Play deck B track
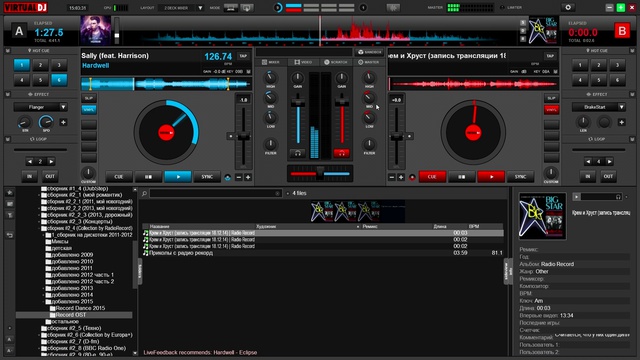The width and height of the screenshot is (640, 360). click(x=491, y=177)
